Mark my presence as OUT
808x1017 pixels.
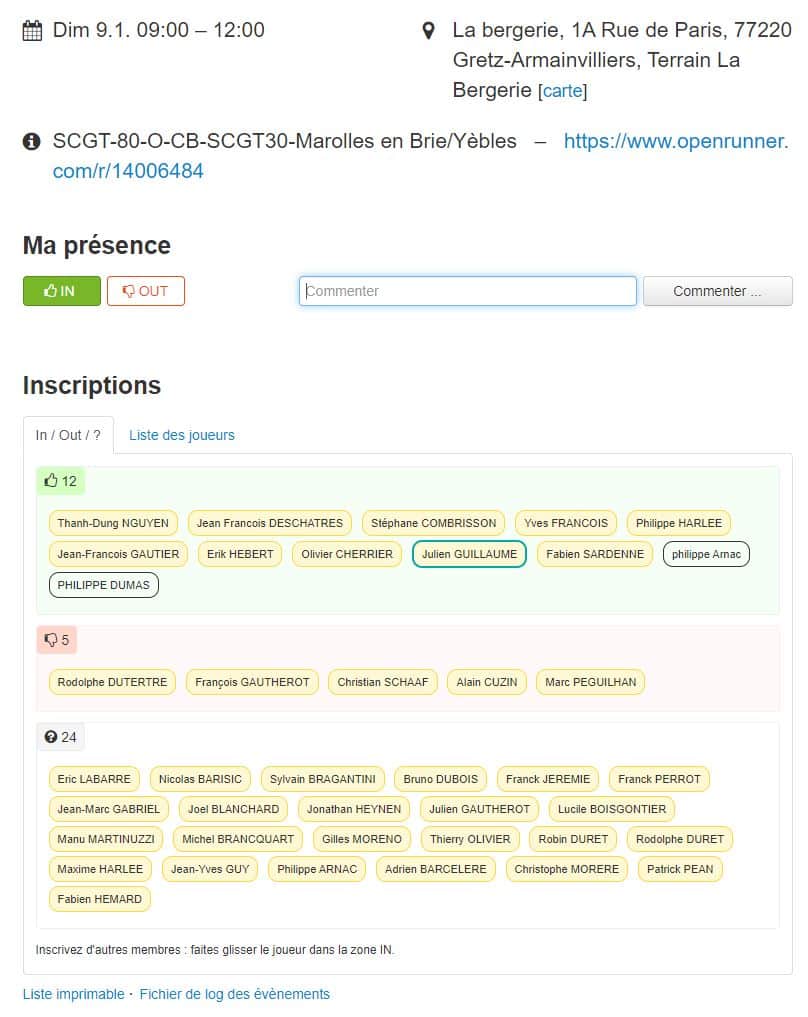tap(146, 291)
